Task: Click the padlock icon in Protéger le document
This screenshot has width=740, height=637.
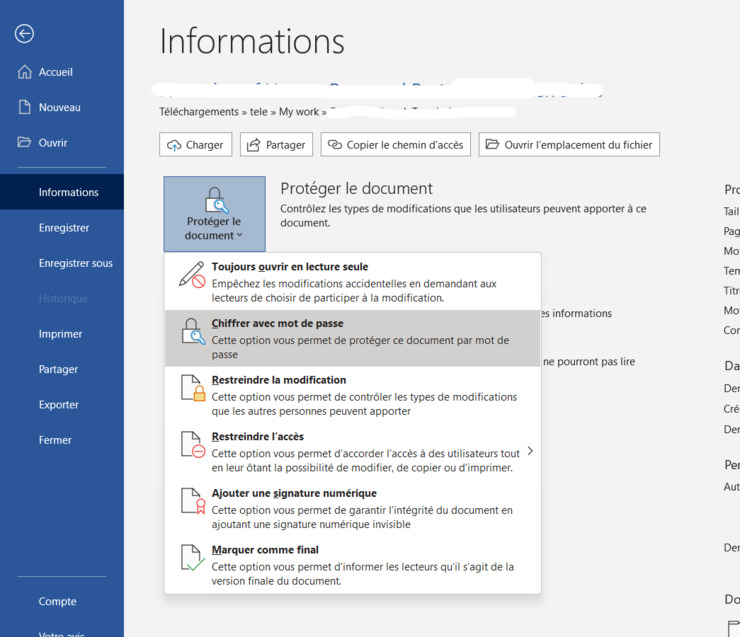Action: [216, 200]
